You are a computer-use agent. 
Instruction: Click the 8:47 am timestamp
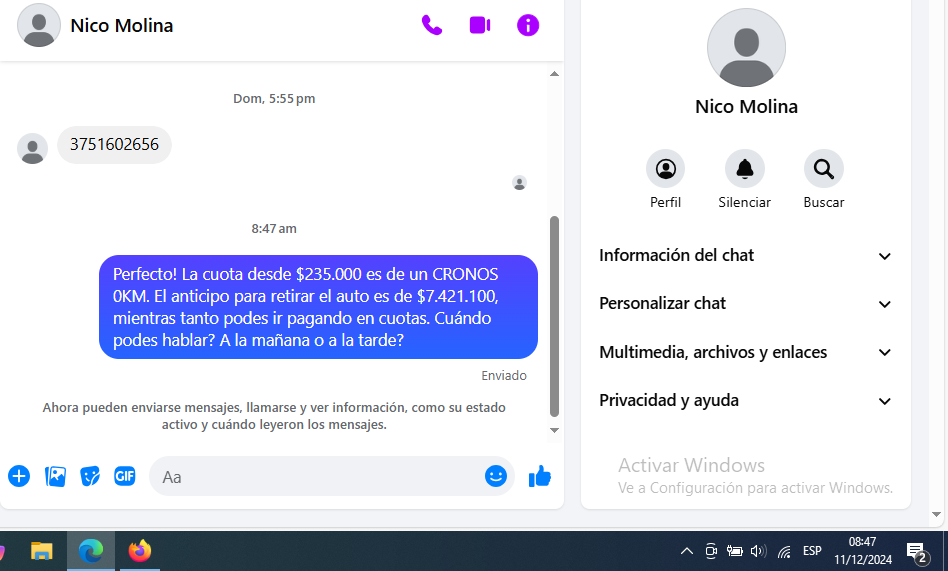tap(274, 229)
